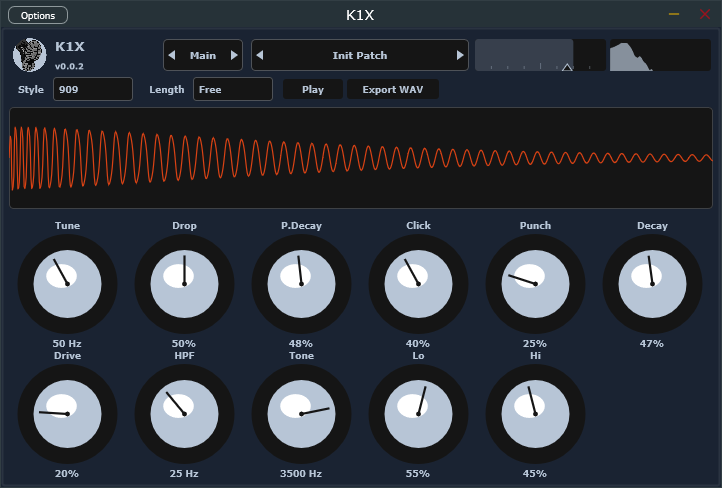Click the K1X skull logo
Viewport: 722px width, 488px height.
pyautogui.click(x=29, y=55)
